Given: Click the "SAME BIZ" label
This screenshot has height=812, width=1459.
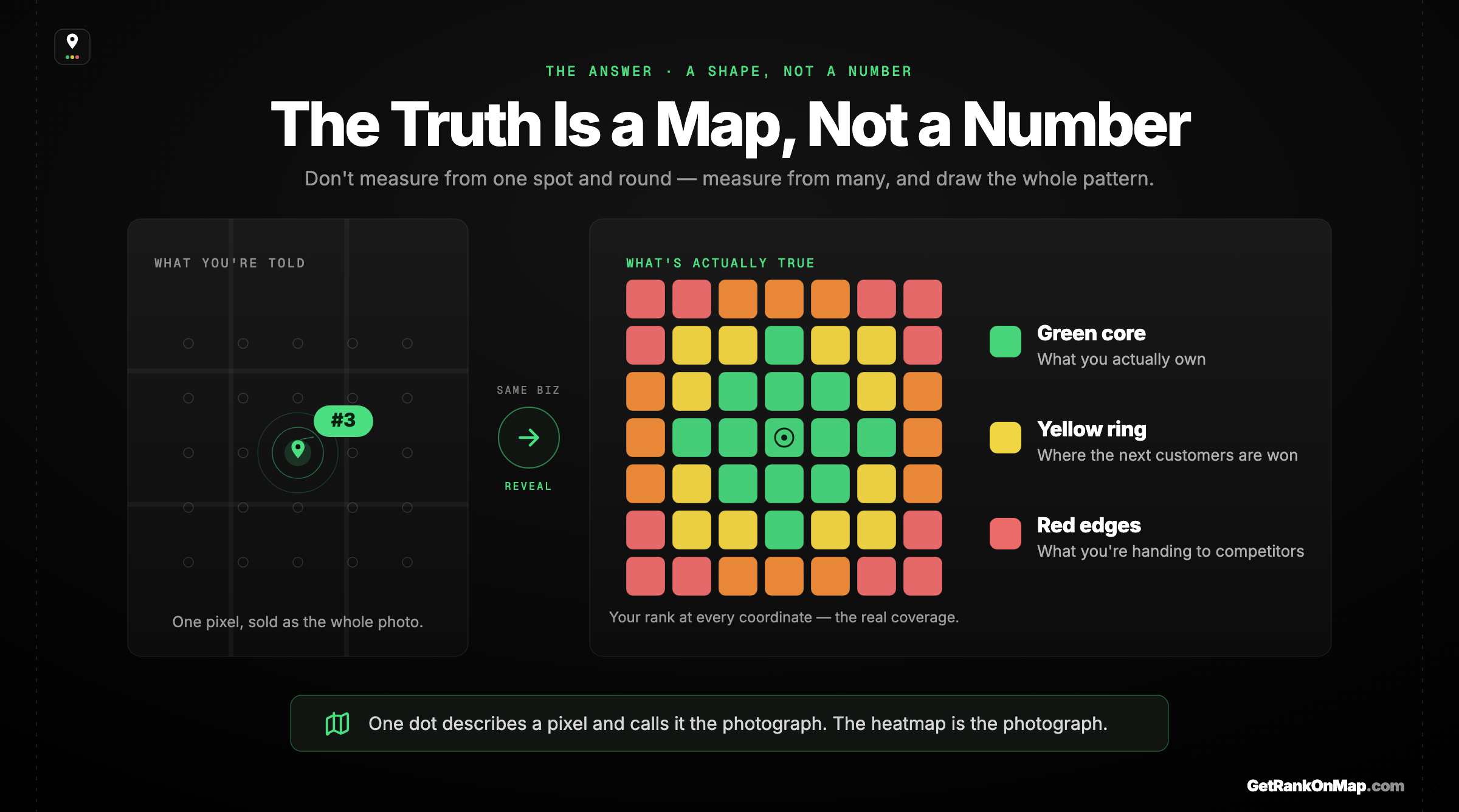Looking at the screenshot, I should 528,390.
